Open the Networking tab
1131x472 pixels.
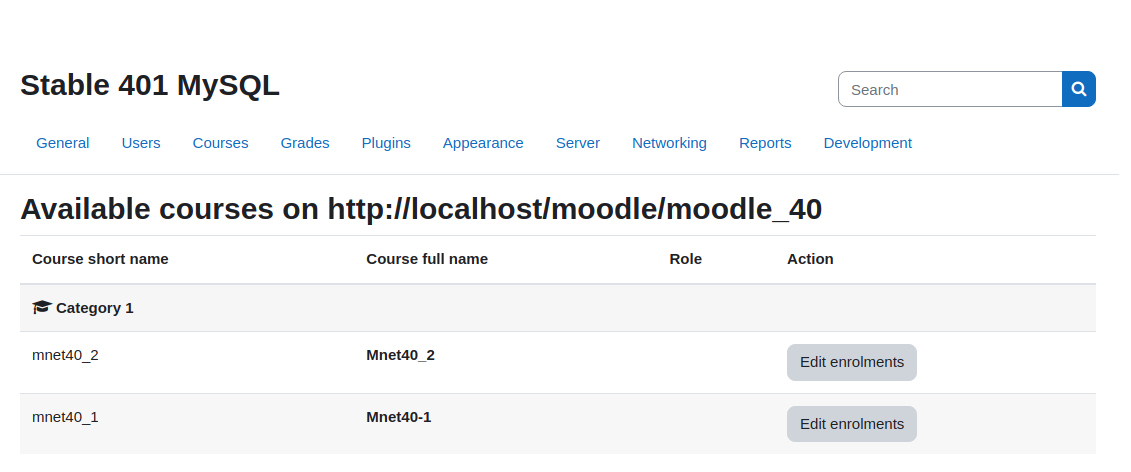pos(669,143)
